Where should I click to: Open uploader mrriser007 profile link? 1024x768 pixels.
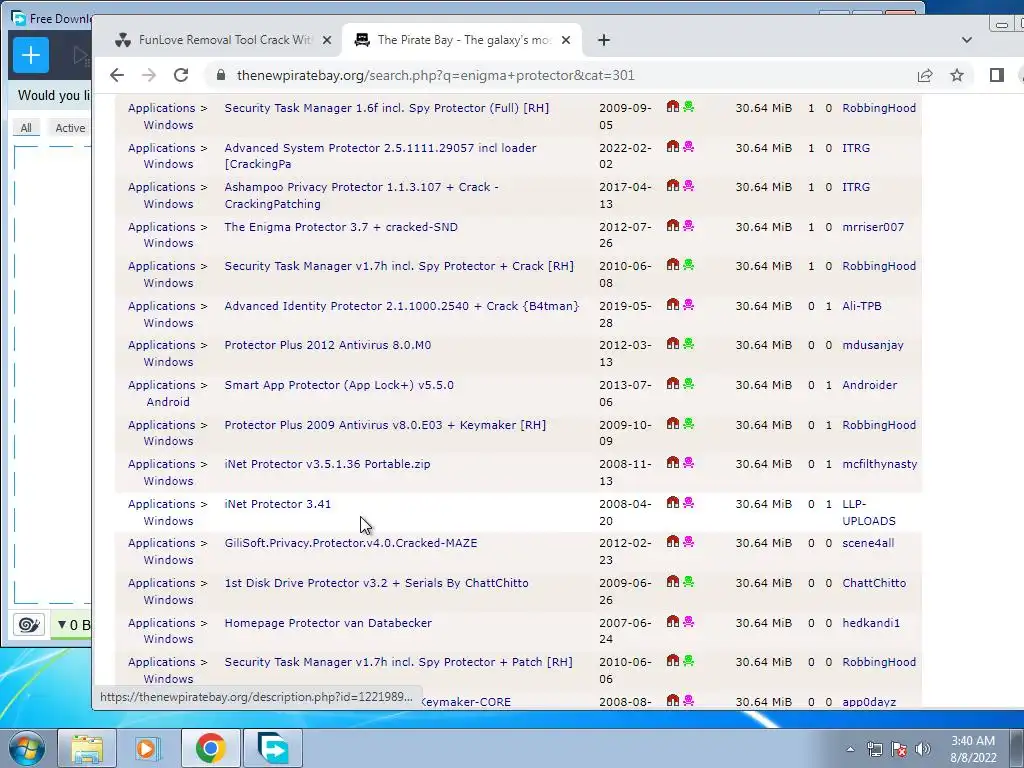point(873,227)
